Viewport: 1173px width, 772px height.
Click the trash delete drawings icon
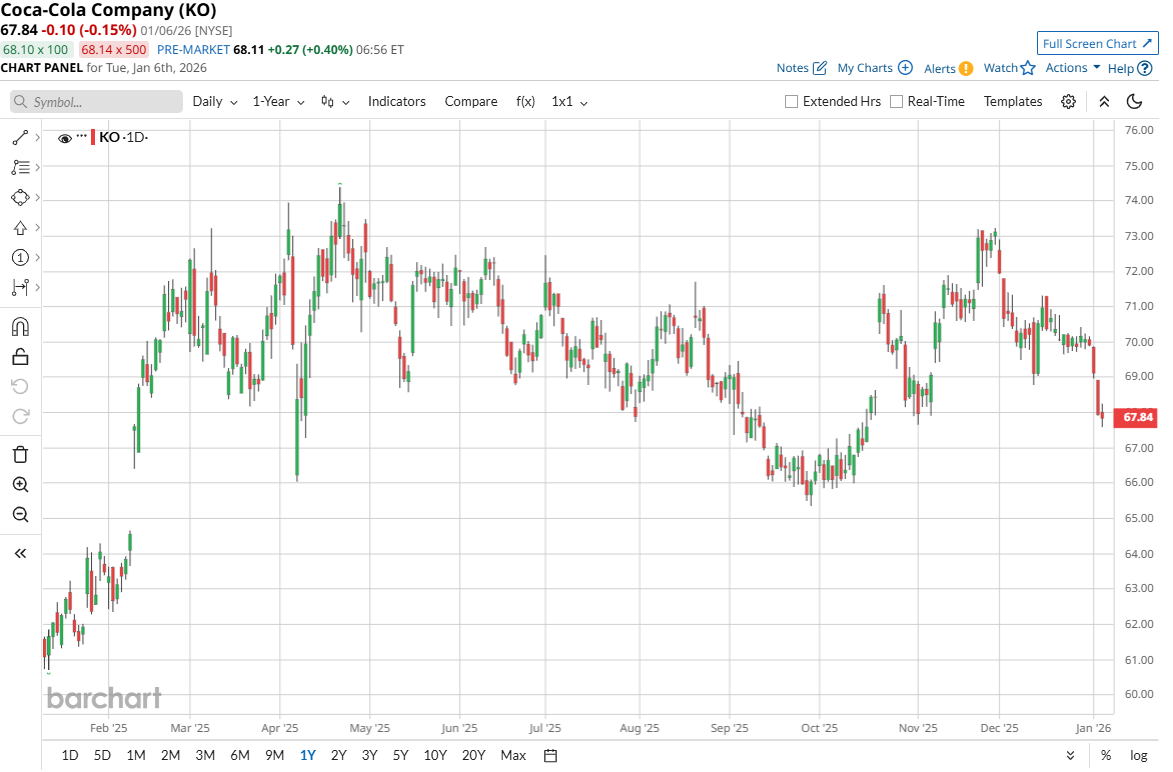click(20, 454)
